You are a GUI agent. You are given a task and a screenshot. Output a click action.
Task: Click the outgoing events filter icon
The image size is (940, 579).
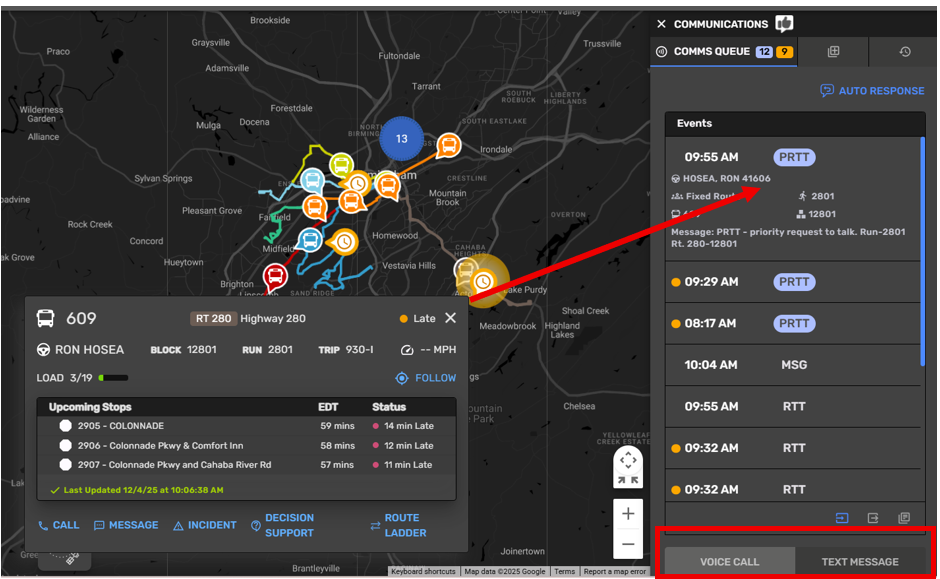click(873, 518)
